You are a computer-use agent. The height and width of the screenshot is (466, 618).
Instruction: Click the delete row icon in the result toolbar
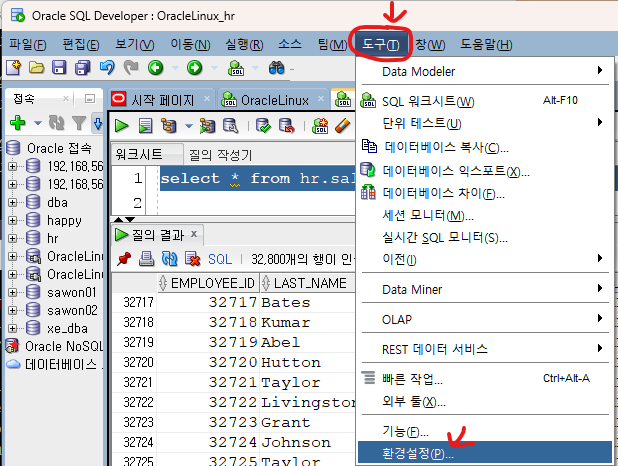[193, 259]
